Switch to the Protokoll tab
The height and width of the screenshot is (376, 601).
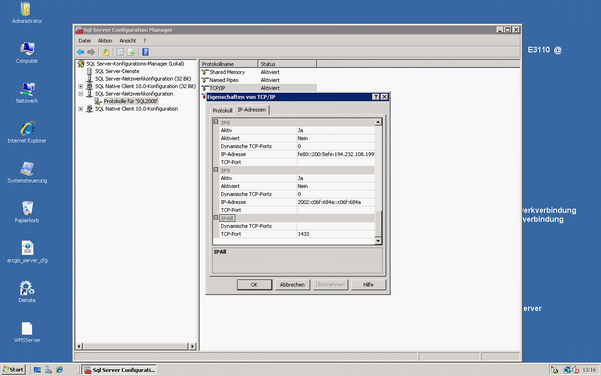222,110
